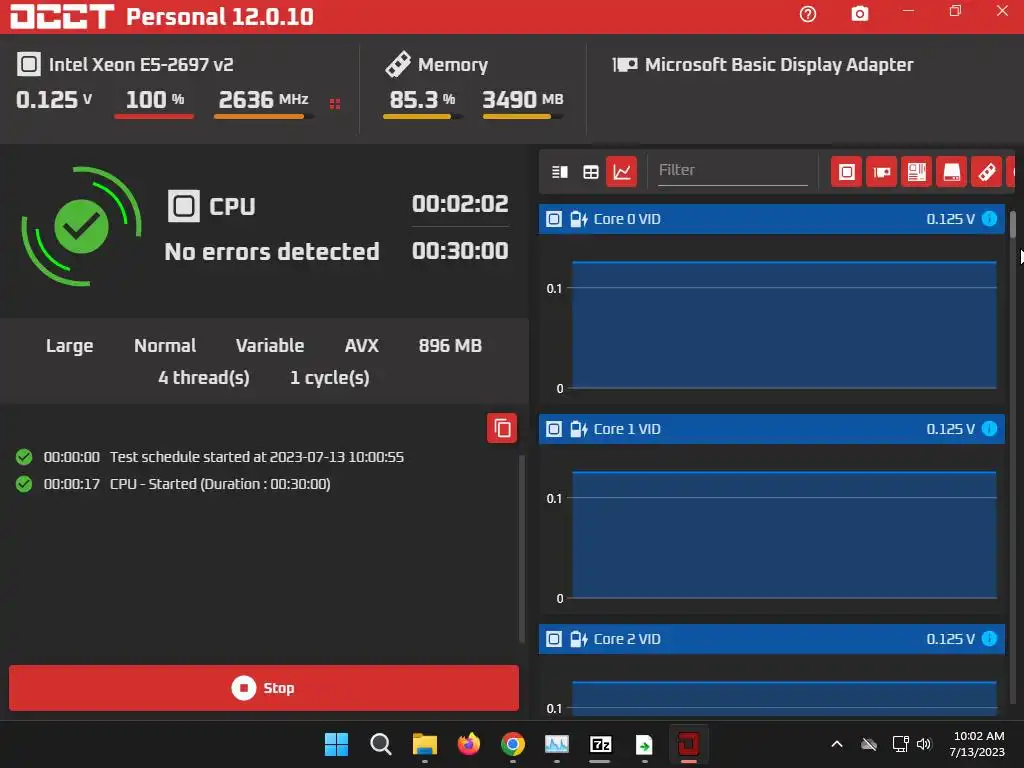
Task: Open Core 1 VID info icon
Action: pyautogui.click(x=989, y=428)
